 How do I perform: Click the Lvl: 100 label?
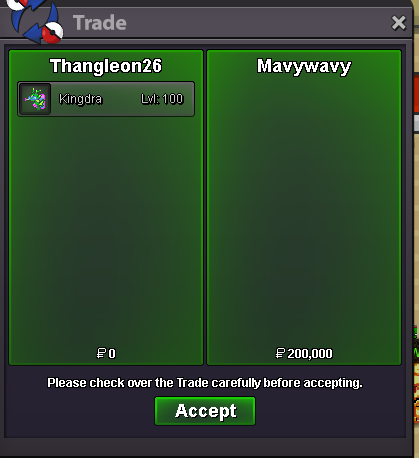tap(162, 99)
